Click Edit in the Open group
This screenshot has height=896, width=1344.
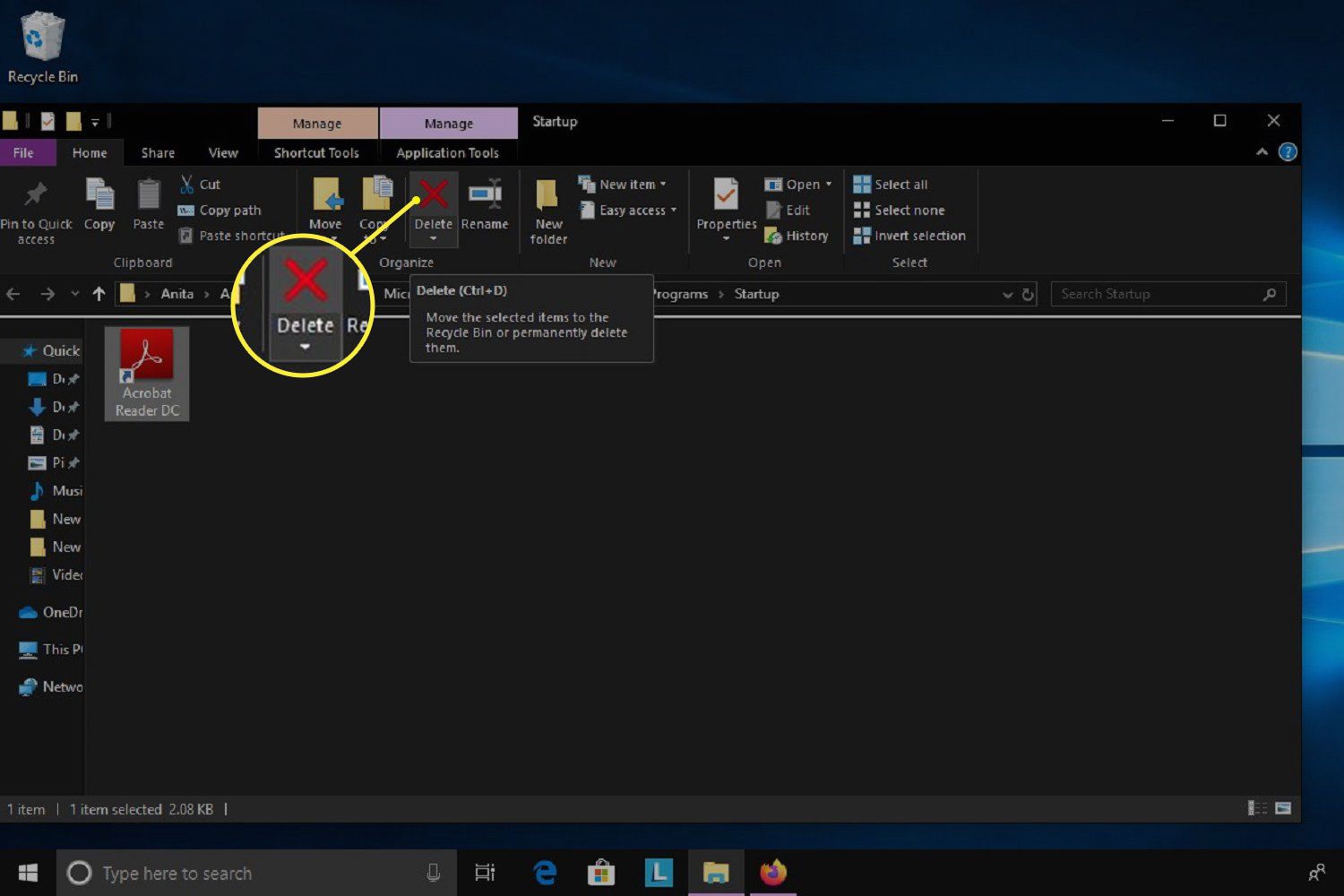788,211
